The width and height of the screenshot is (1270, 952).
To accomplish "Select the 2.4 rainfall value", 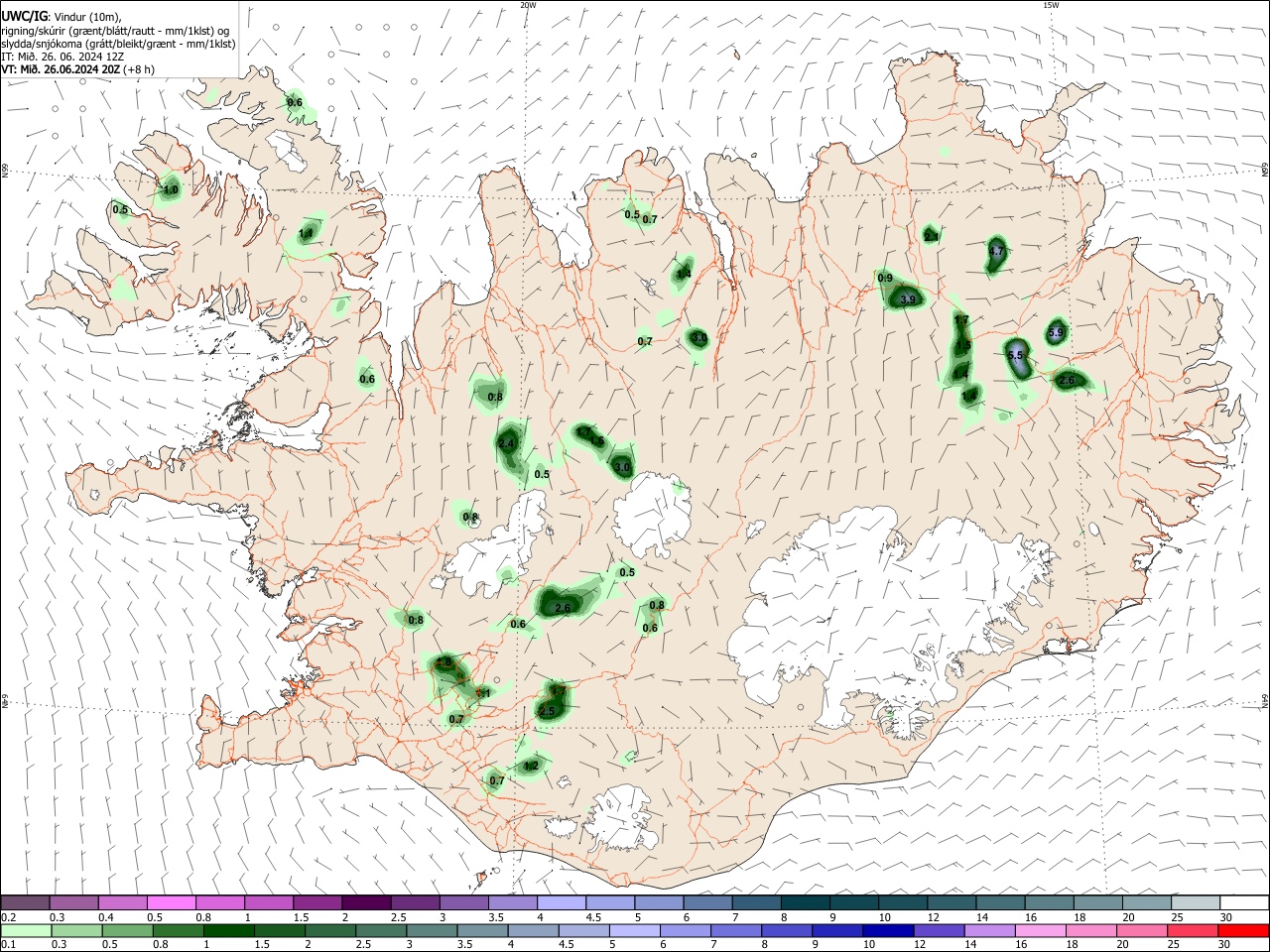I will click(507, 443).
